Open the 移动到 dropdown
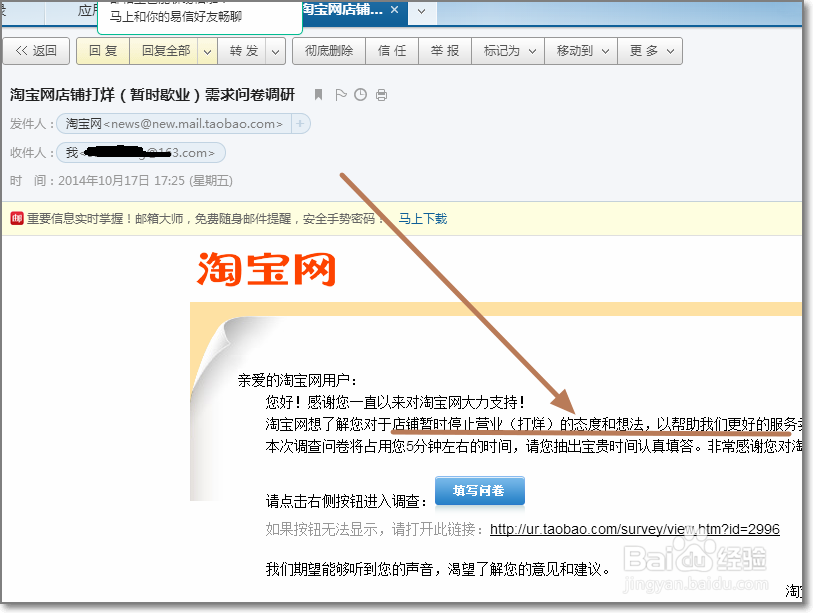Viewport: 813px width, 613px height. pyautogui.click(x=581, y=51)
